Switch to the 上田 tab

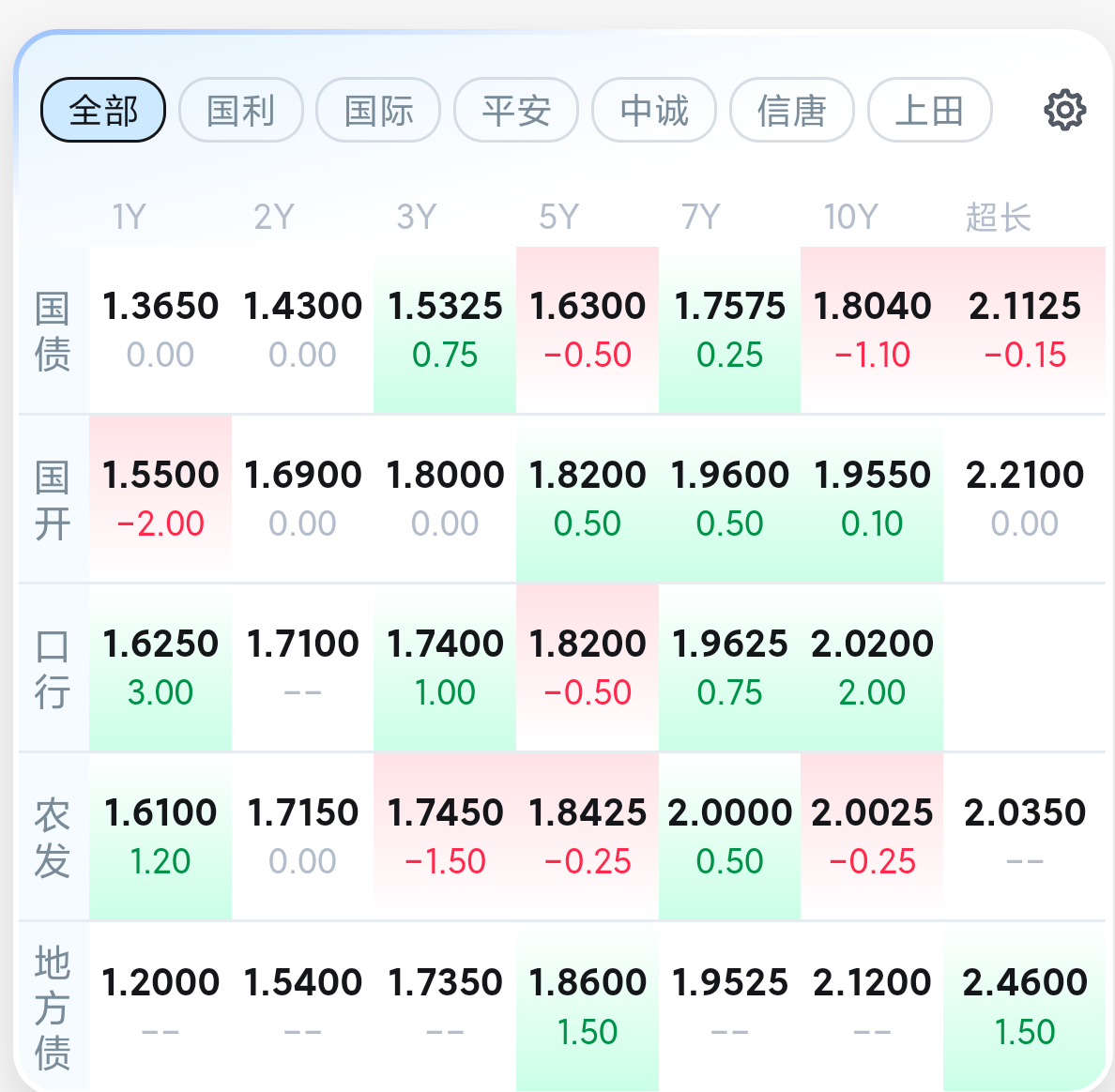[x=930, y=110]
